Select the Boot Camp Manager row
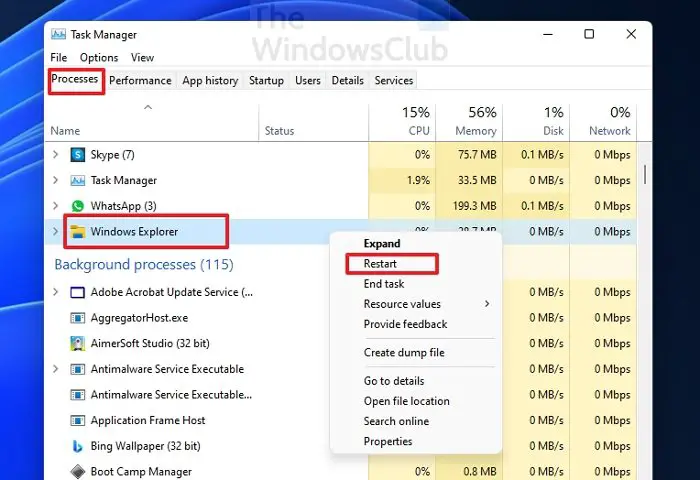Screen dimensions: 700x480 (141, 472)
